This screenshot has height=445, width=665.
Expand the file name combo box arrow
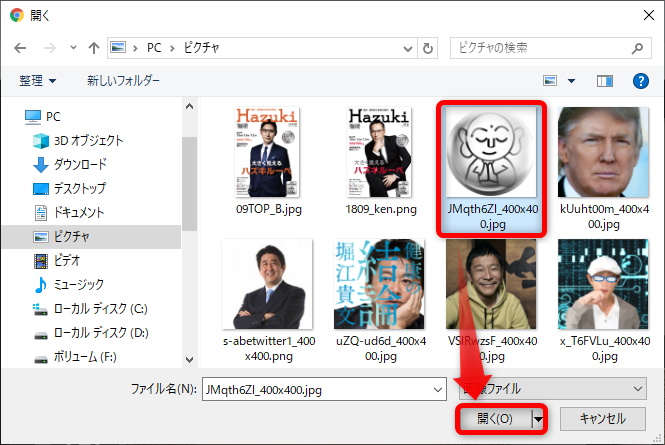click(436, 387)
